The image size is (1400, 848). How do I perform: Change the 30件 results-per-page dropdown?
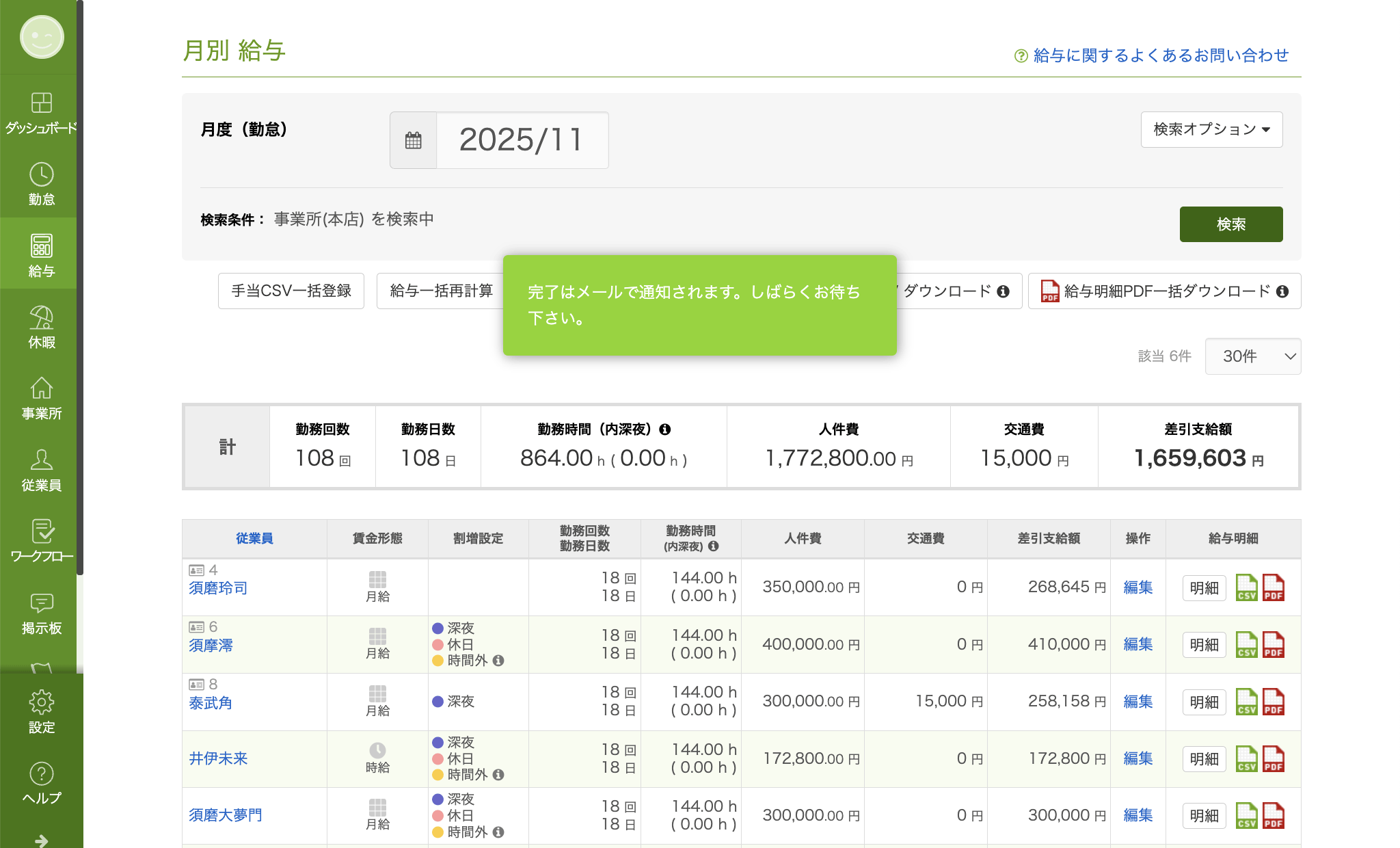pyautogui.click(x=1253, y=356)
